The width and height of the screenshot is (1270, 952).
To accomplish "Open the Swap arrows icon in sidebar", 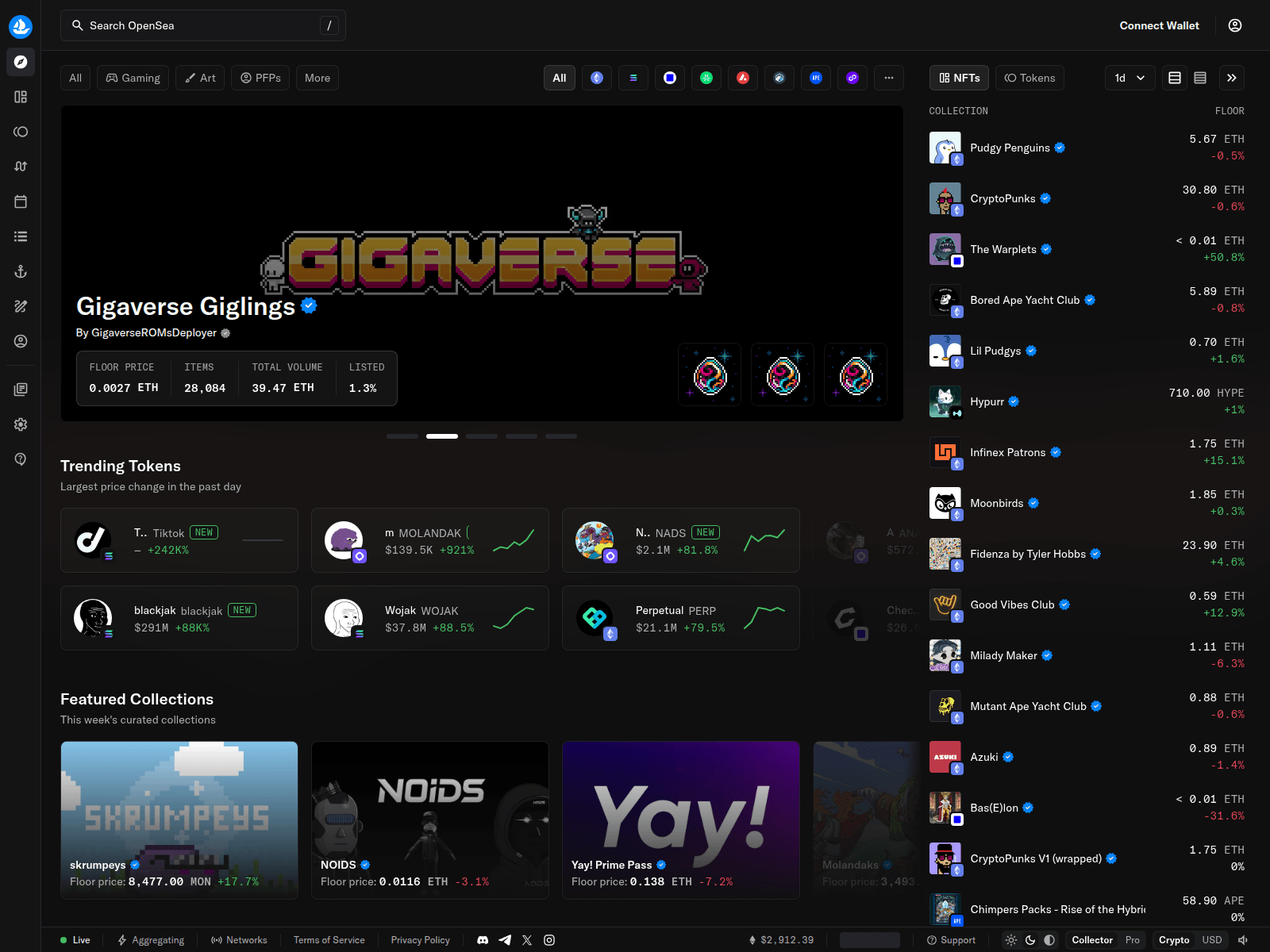I will pyautogui.click(x=21, y=167).
